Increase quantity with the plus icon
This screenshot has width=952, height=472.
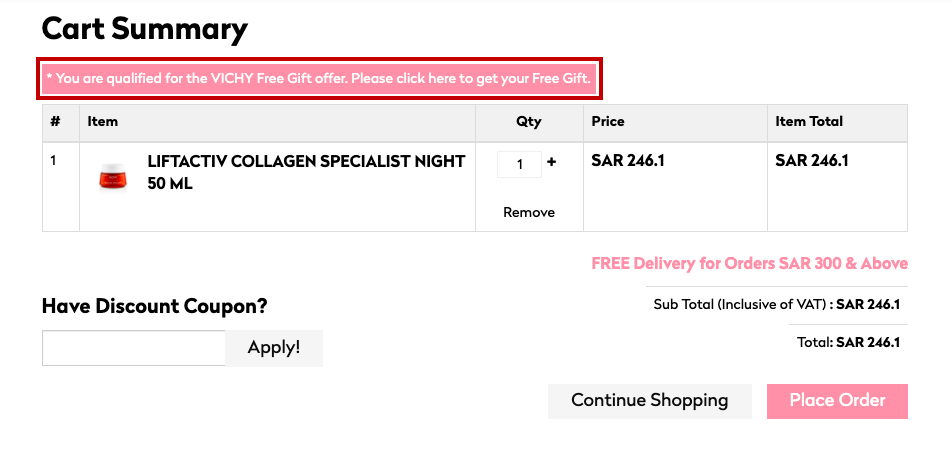click(x=551, y=162)
